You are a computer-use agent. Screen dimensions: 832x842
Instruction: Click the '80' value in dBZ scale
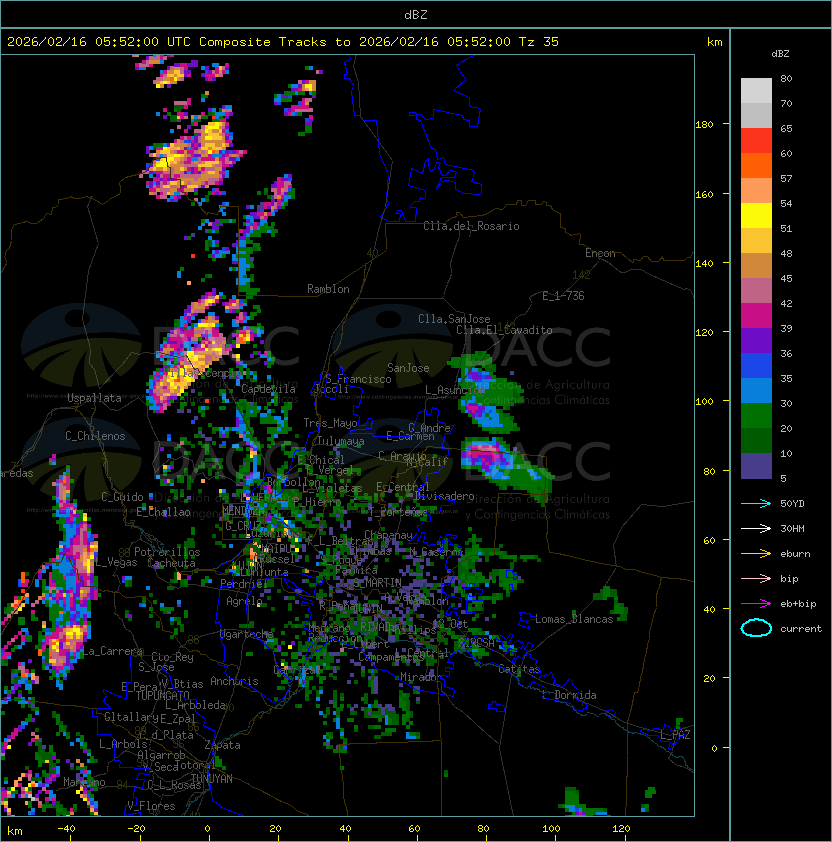click(786, 78)
